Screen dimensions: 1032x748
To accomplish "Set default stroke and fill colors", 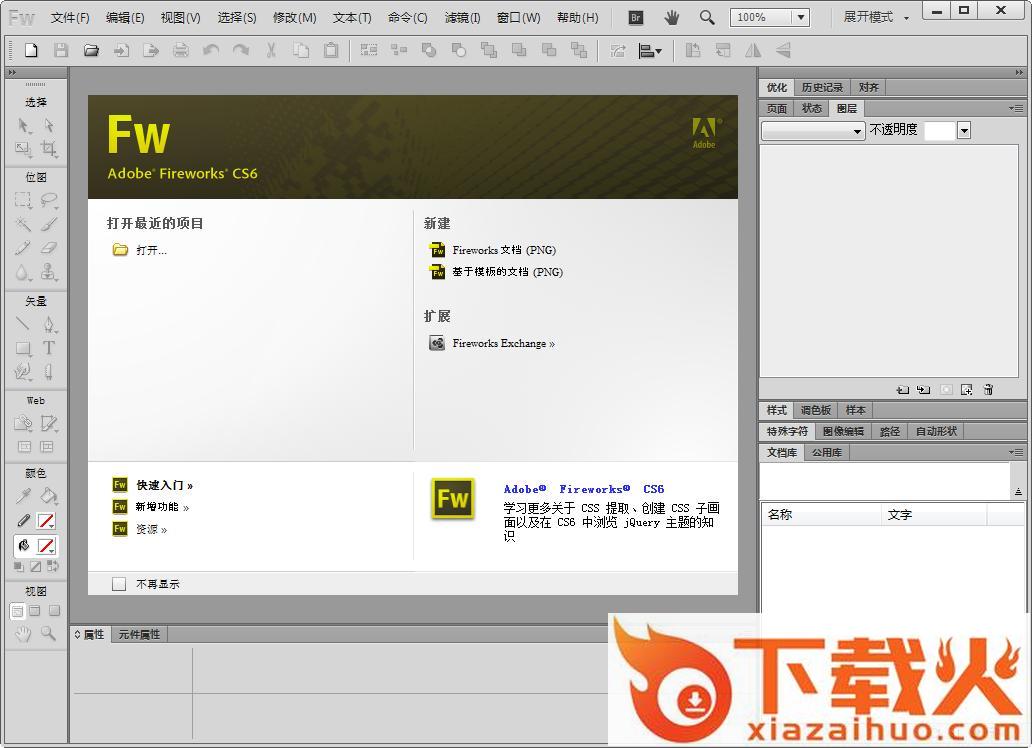I will 19,566.
